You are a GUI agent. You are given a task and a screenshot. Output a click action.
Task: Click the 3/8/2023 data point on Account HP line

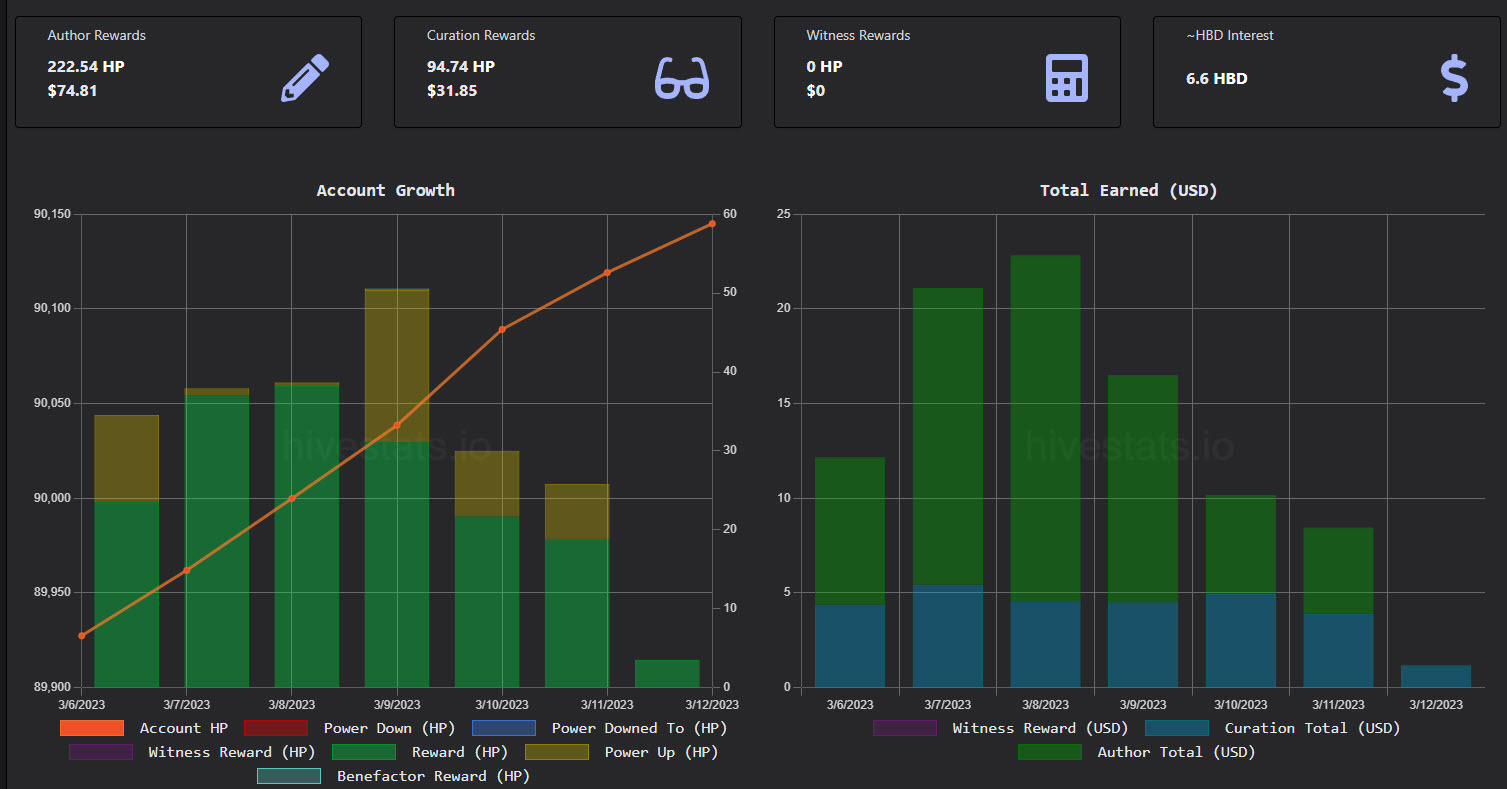292,498
